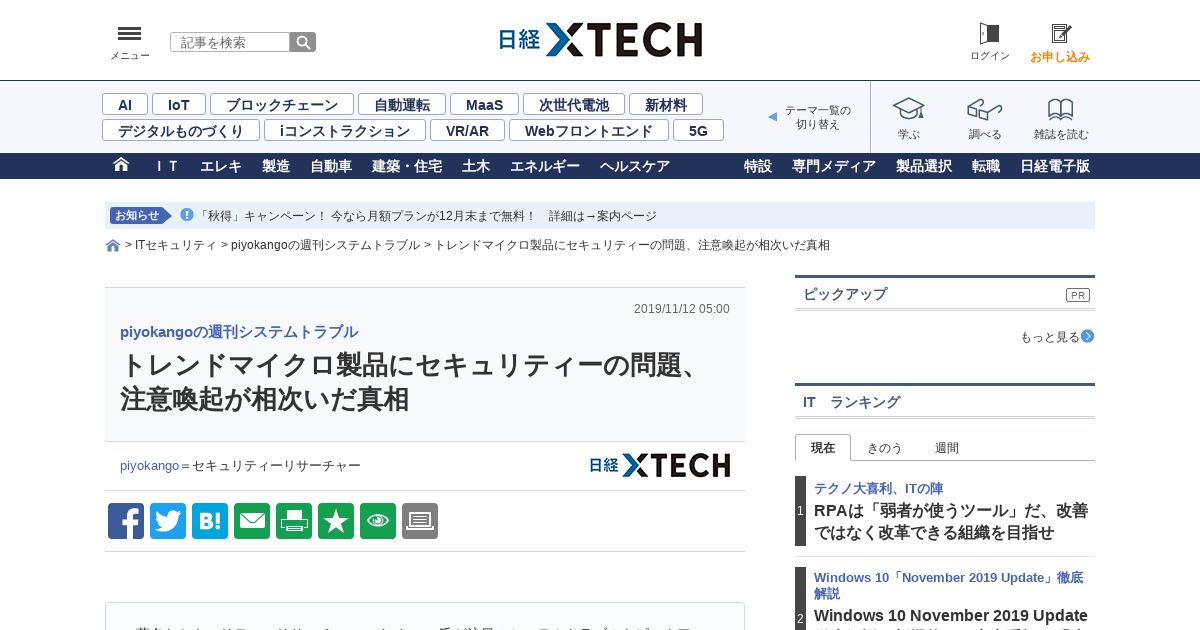
Task: Open the 特設 navigation menu
Action: 758,166
